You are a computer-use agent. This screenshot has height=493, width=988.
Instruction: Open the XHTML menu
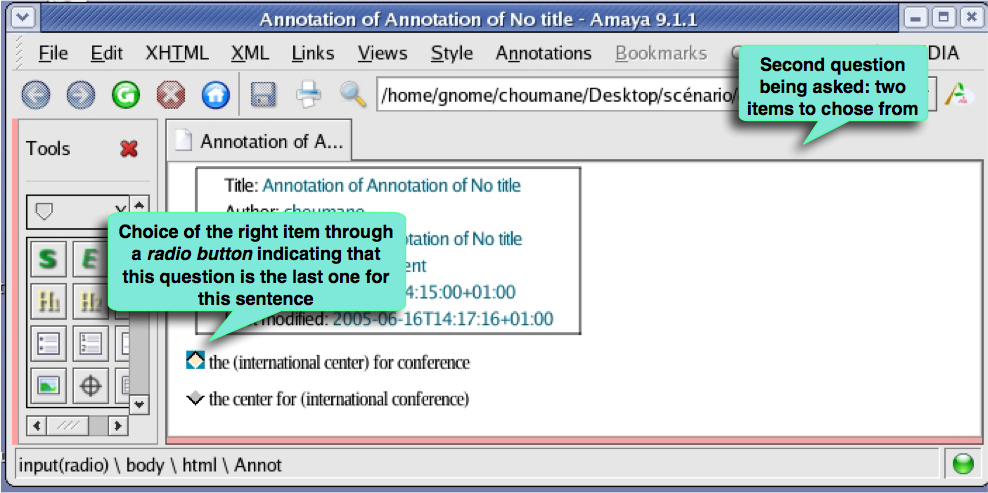point(177,54)
